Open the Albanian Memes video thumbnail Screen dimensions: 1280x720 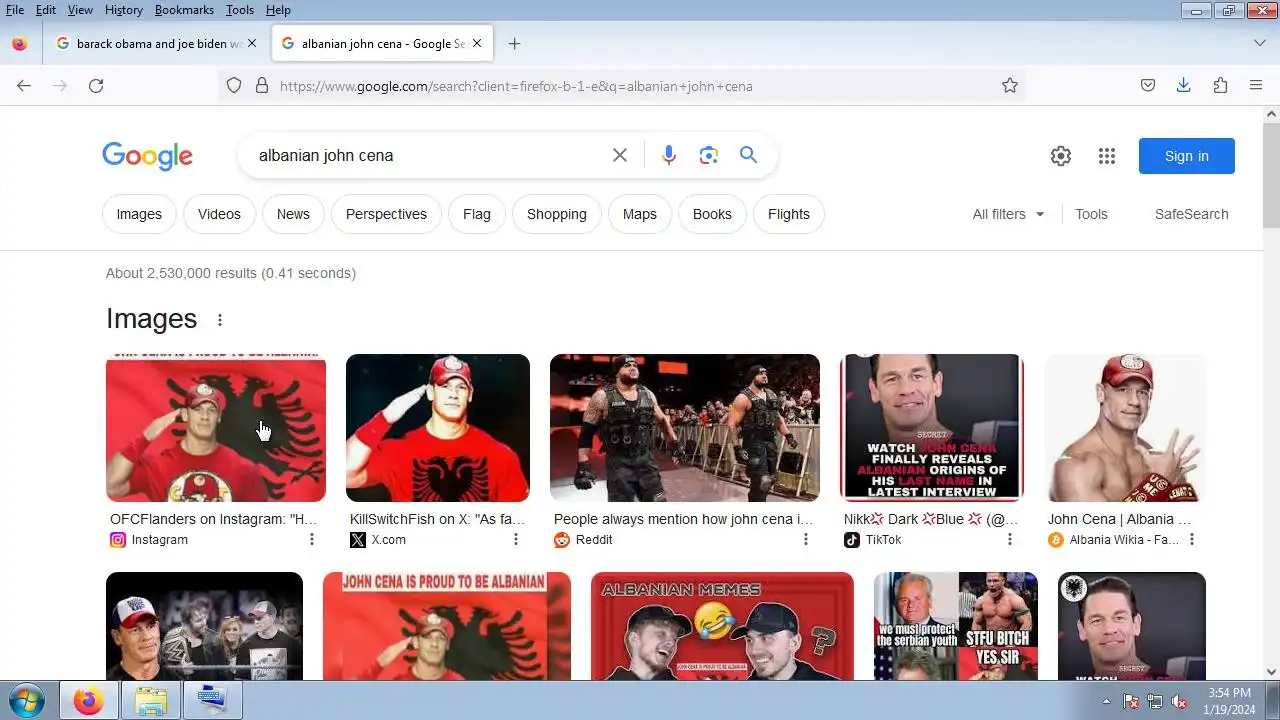tap(722, 626)
